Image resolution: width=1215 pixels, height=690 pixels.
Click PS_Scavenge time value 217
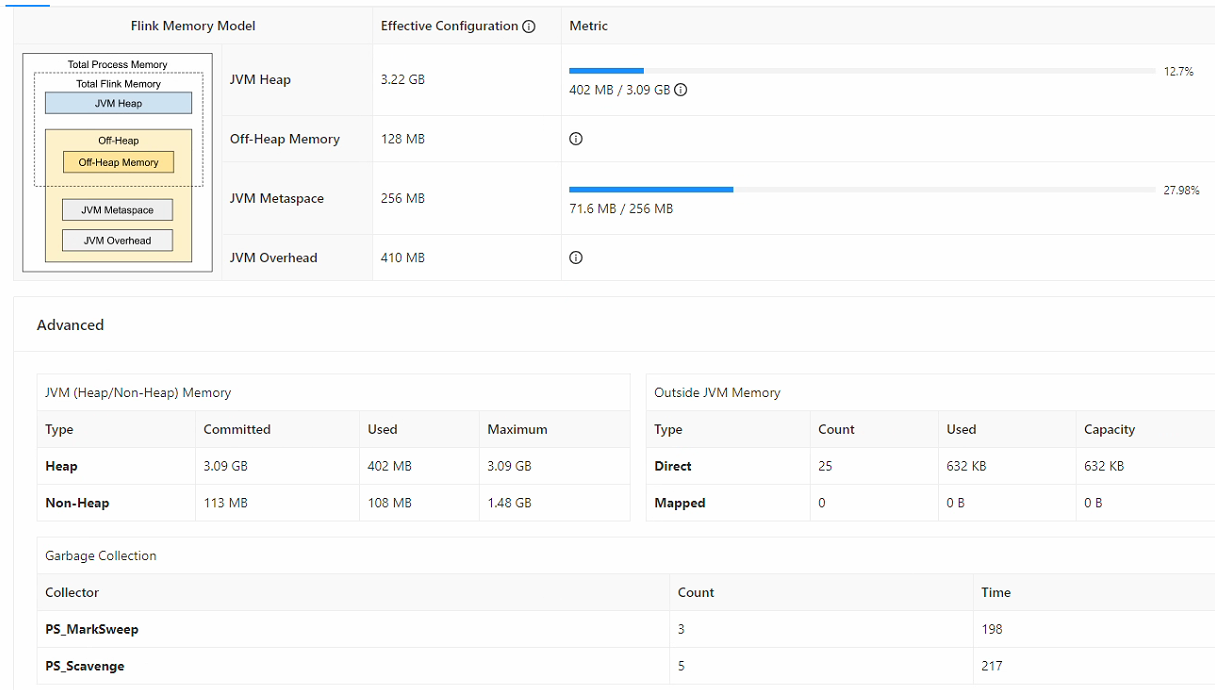point(992,666)
